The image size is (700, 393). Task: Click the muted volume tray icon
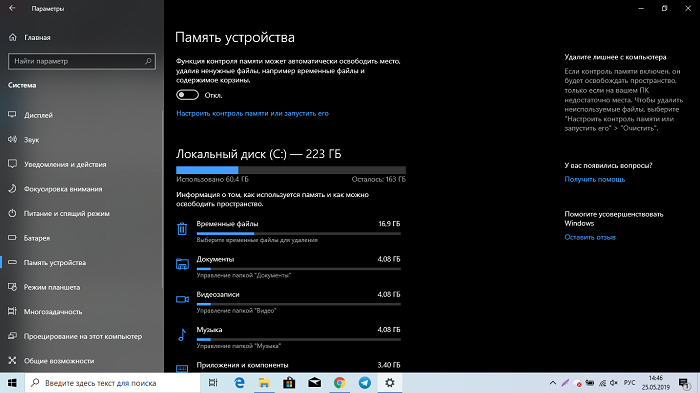coord(614,383)
